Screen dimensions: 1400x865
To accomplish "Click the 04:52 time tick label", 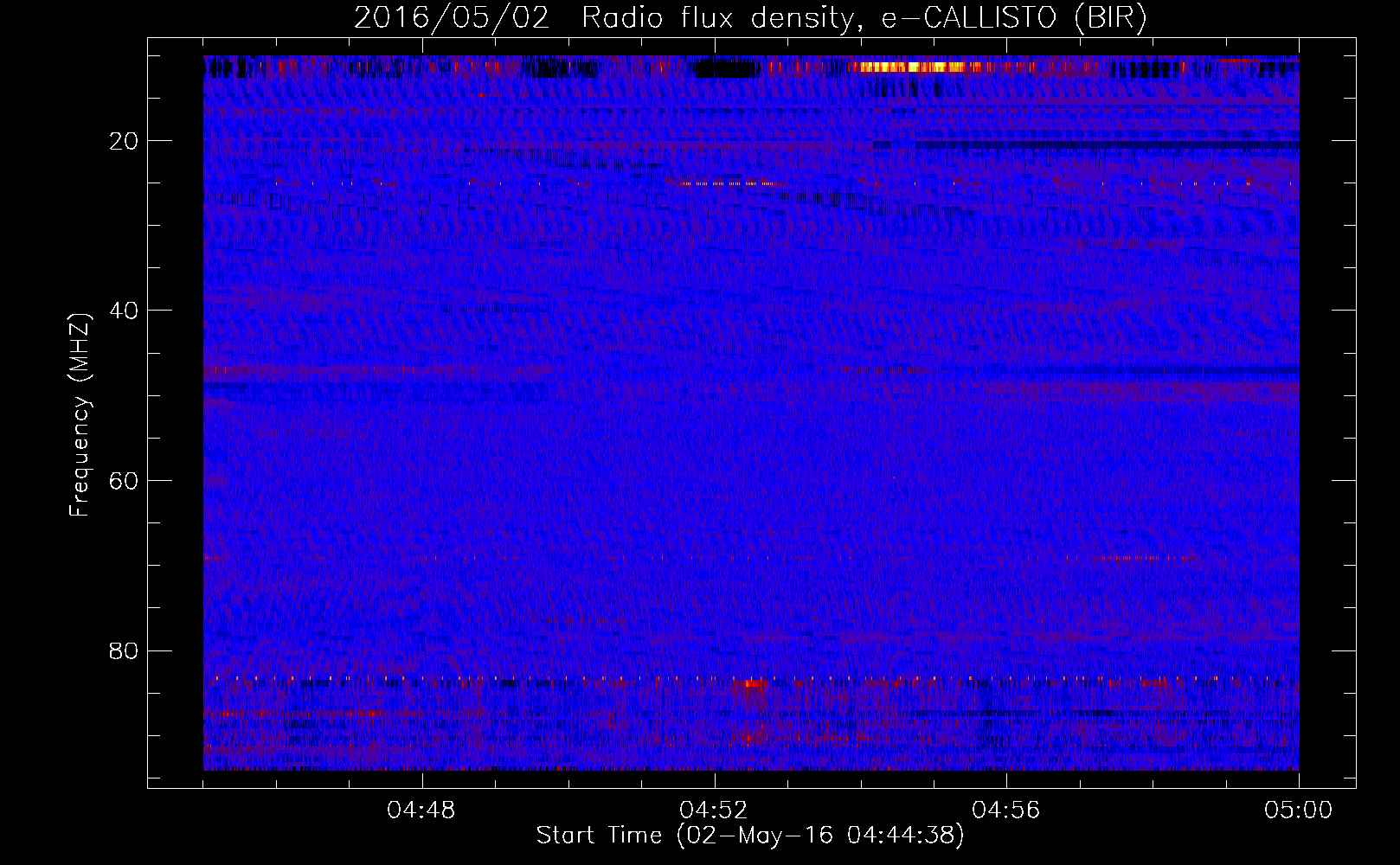I will [714, 811].
